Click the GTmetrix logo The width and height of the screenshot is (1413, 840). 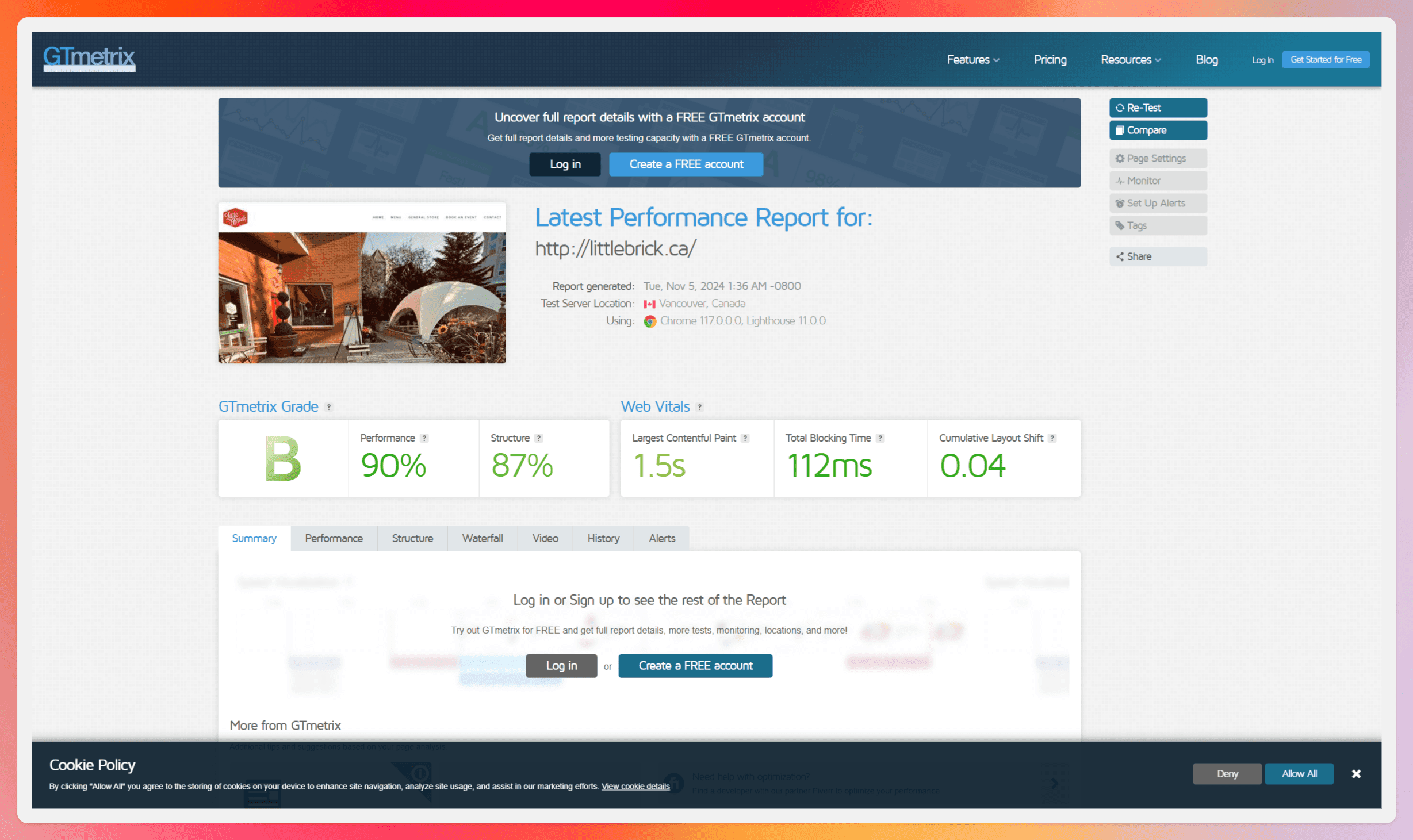pos(89,59)
